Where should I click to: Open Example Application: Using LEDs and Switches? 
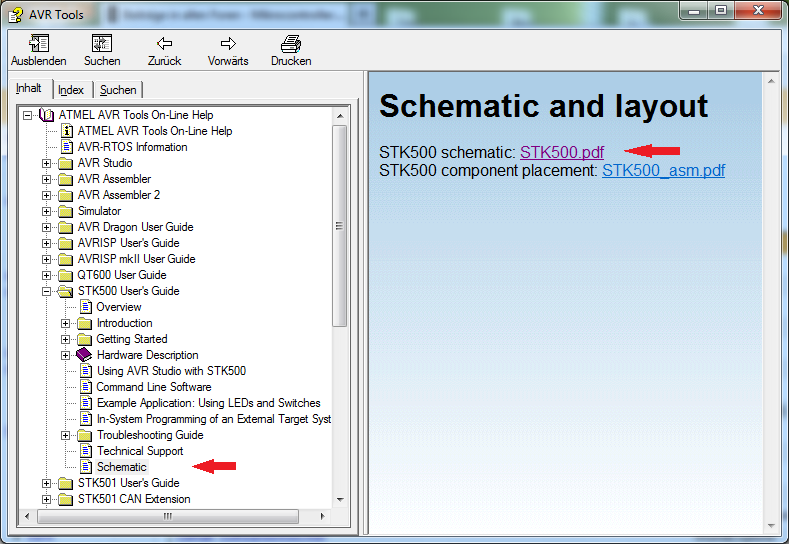point(208,403)
